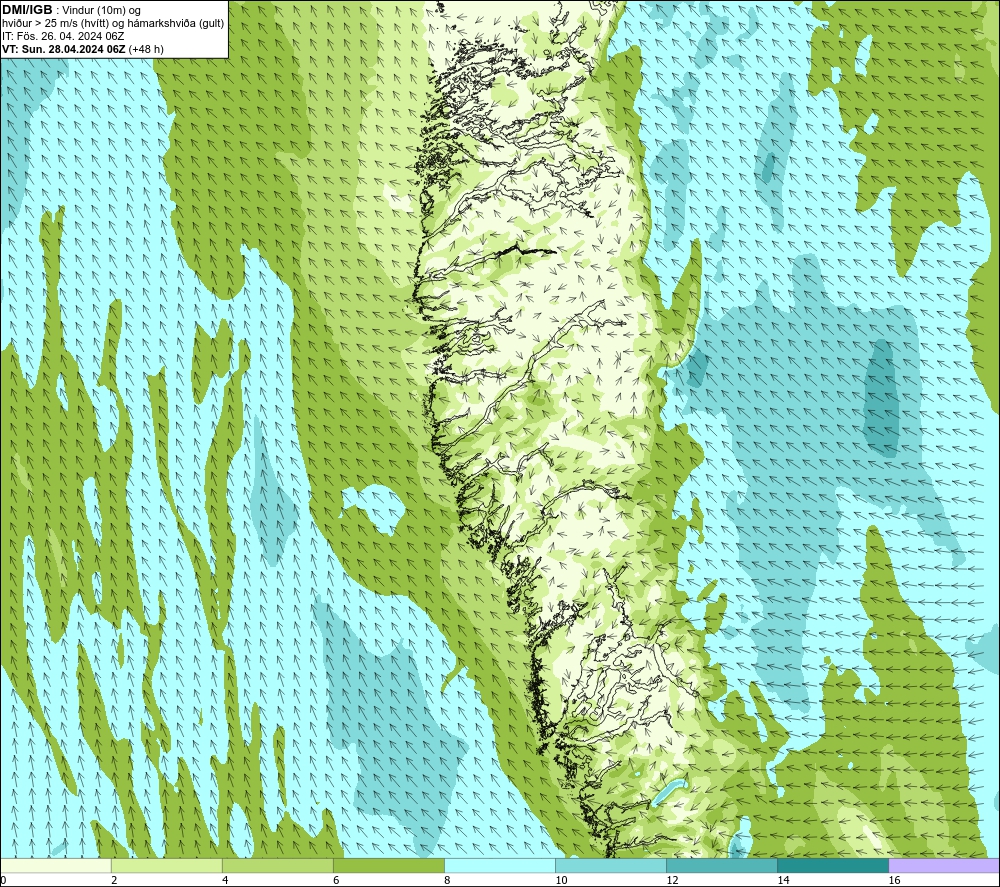Click the valid time 'VT: Sun. 28.04.2024 06Z (+48 h)'
1000x887 pixels.
pos(83,49)
